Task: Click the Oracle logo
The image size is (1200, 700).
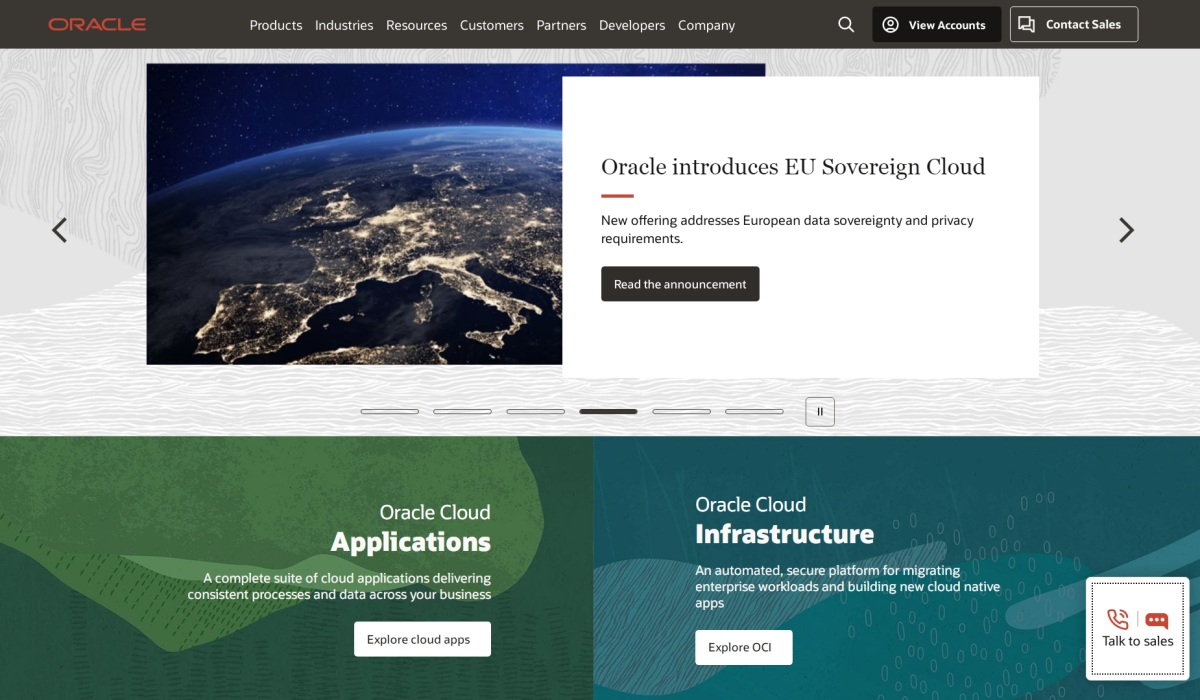Action: [97, 25]
